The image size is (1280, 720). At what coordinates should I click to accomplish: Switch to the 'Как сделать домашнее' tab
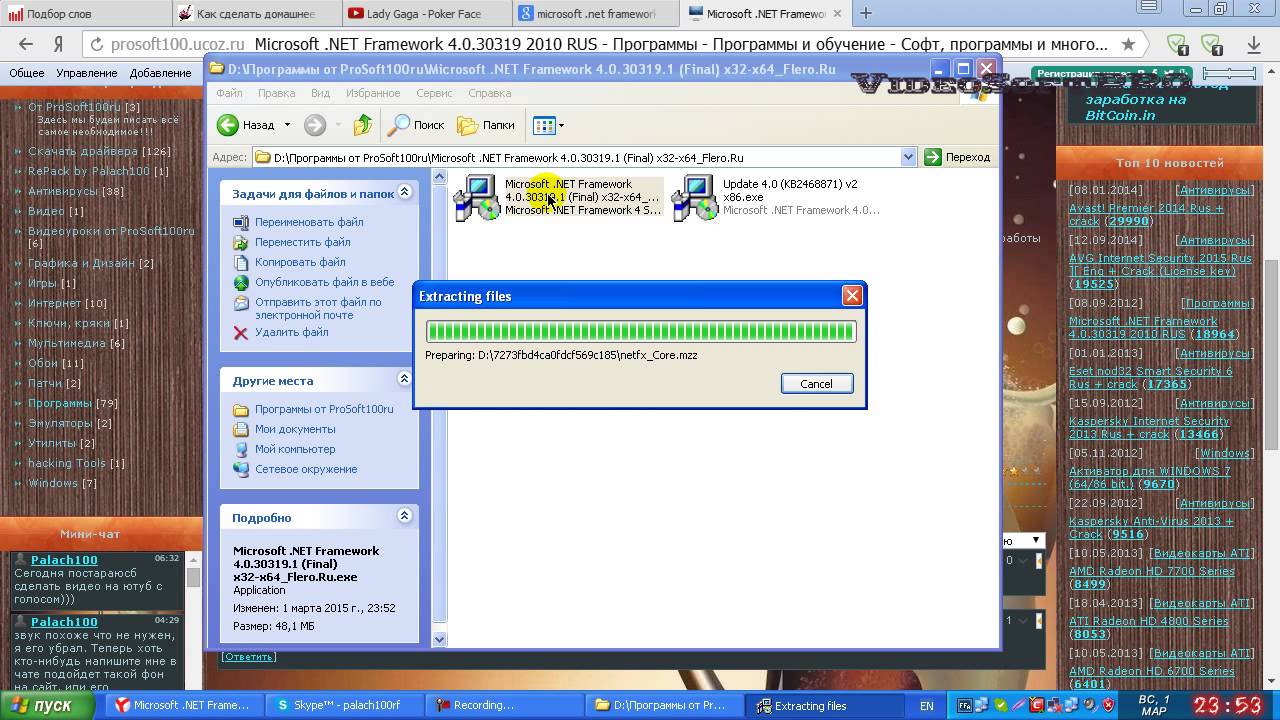point(255,14)
